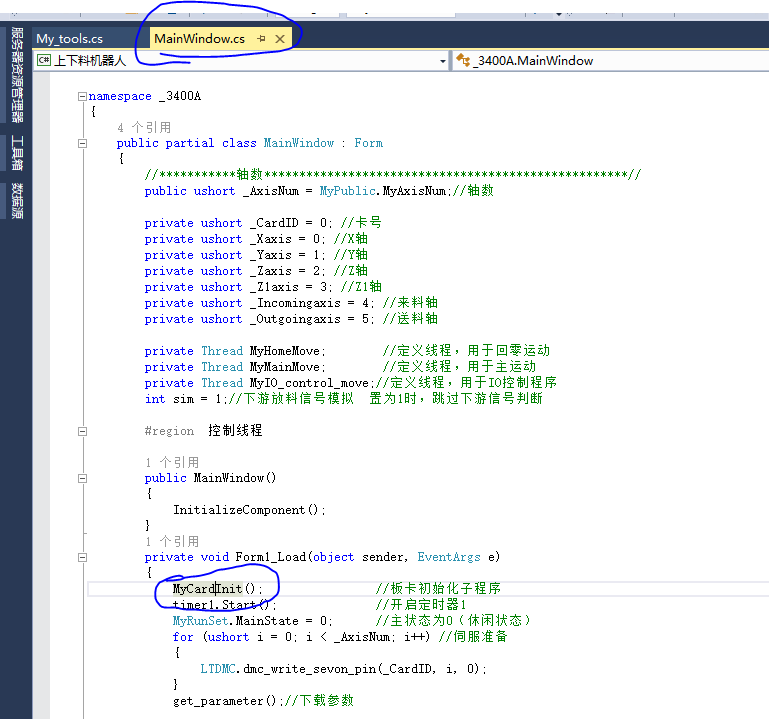The height and width of the screenshot is (719, 769).
Task: Click LTDMC.dmc_write_sevon_pin call
Action: pos(343,669)
